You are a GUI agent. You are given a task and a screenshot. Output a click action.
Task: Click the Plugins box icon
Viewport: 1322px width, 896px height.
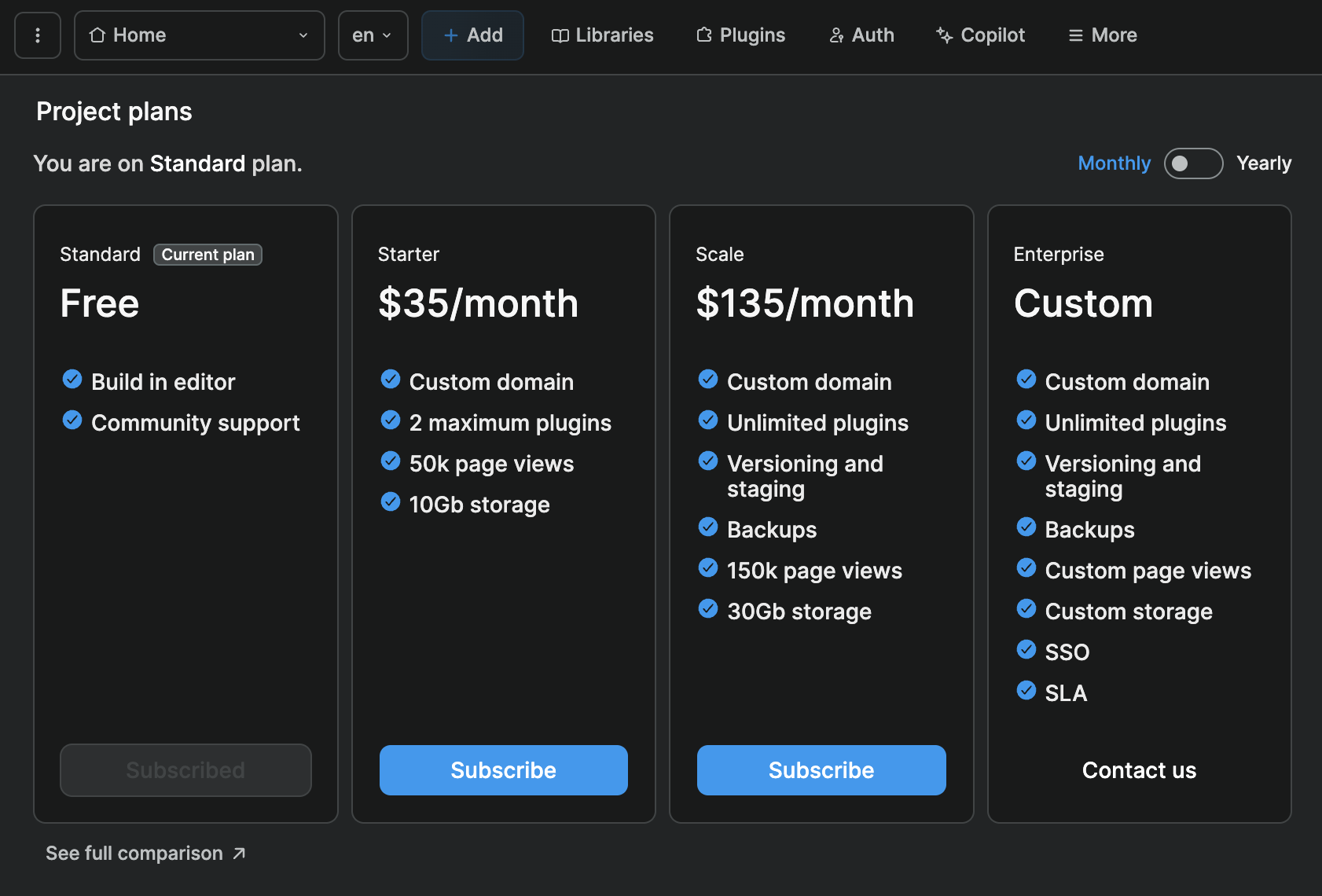click(x=703, y=35)
